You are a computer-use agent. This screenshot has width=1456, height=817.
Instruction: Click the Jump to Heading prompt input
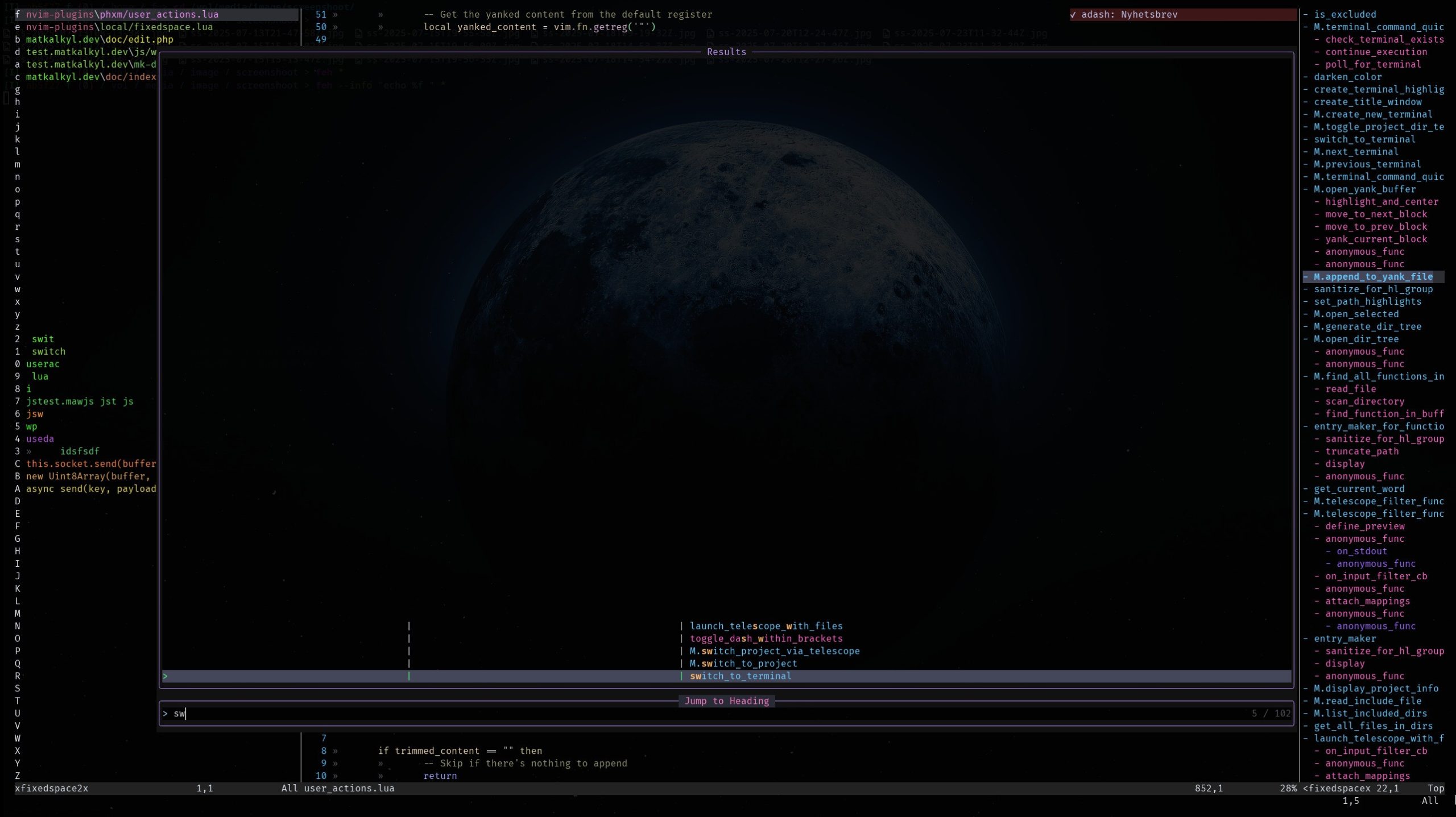726,714
